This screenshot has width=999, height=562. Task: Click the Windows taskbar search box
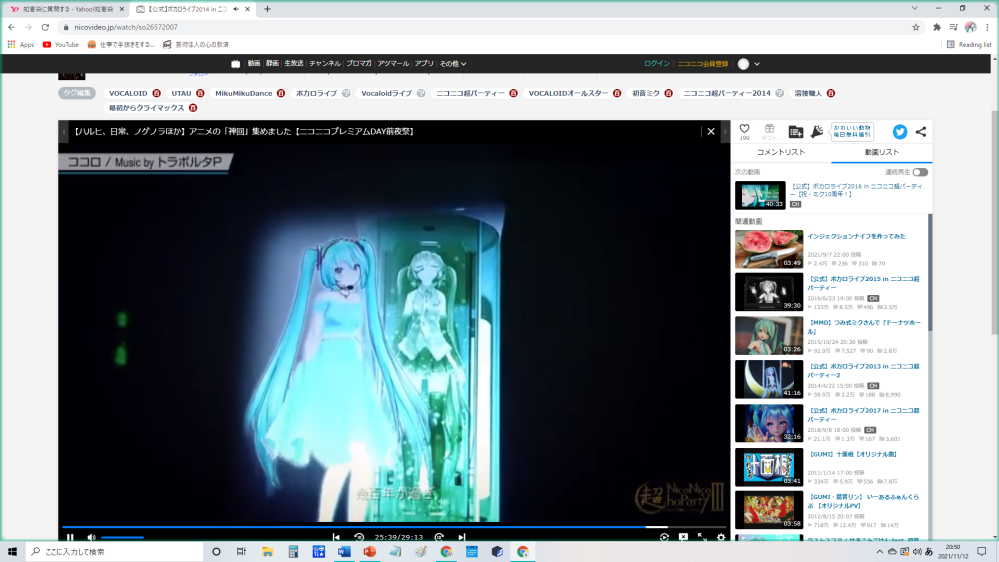[115, 552]
